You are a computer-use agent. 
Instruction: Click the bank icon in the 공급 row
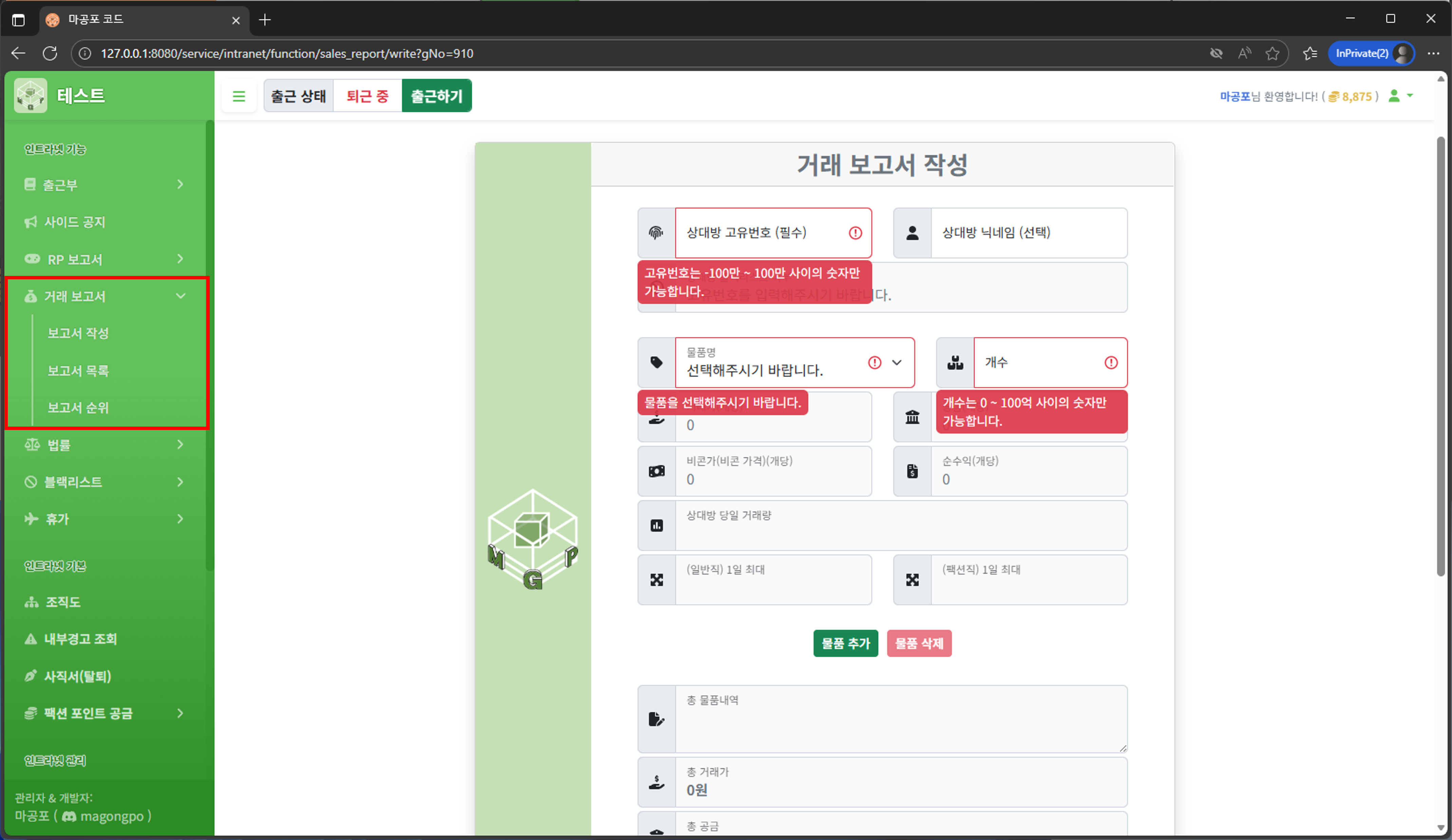pyautogui.click(x=912, y=416)
